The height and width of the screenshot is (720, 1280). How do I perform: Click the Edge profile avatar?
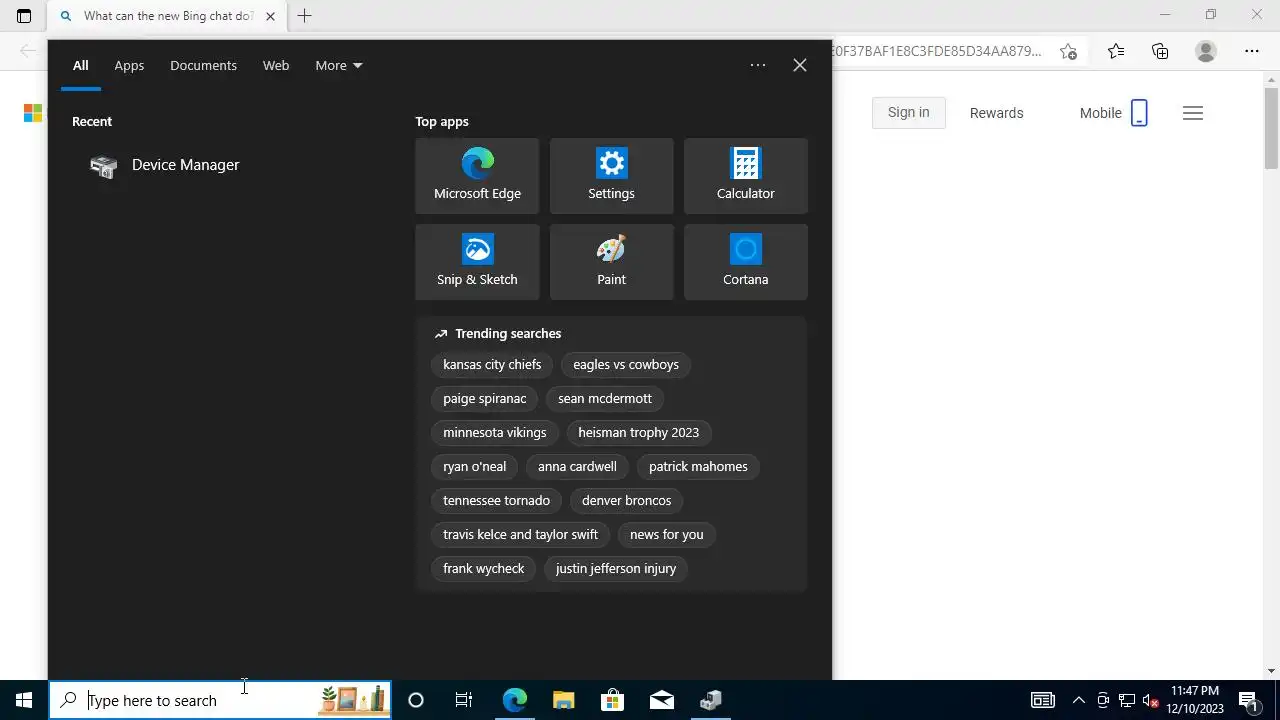point(1206,51)
